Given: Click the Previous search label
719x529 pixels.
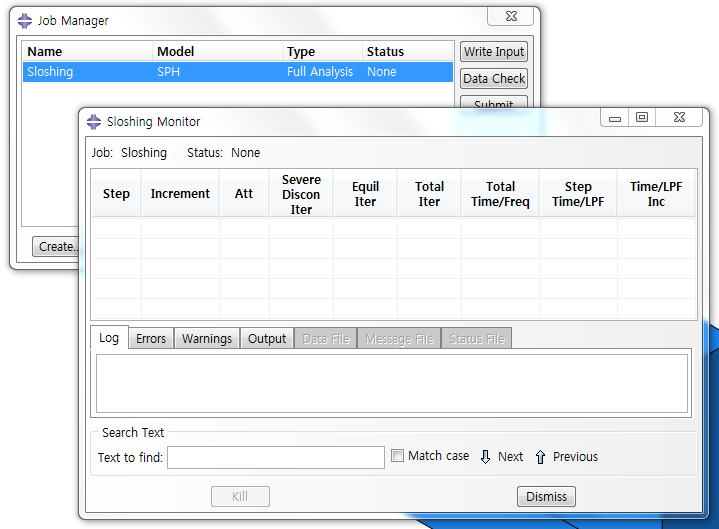Looking at the screenshot, I should pos(575,457).
